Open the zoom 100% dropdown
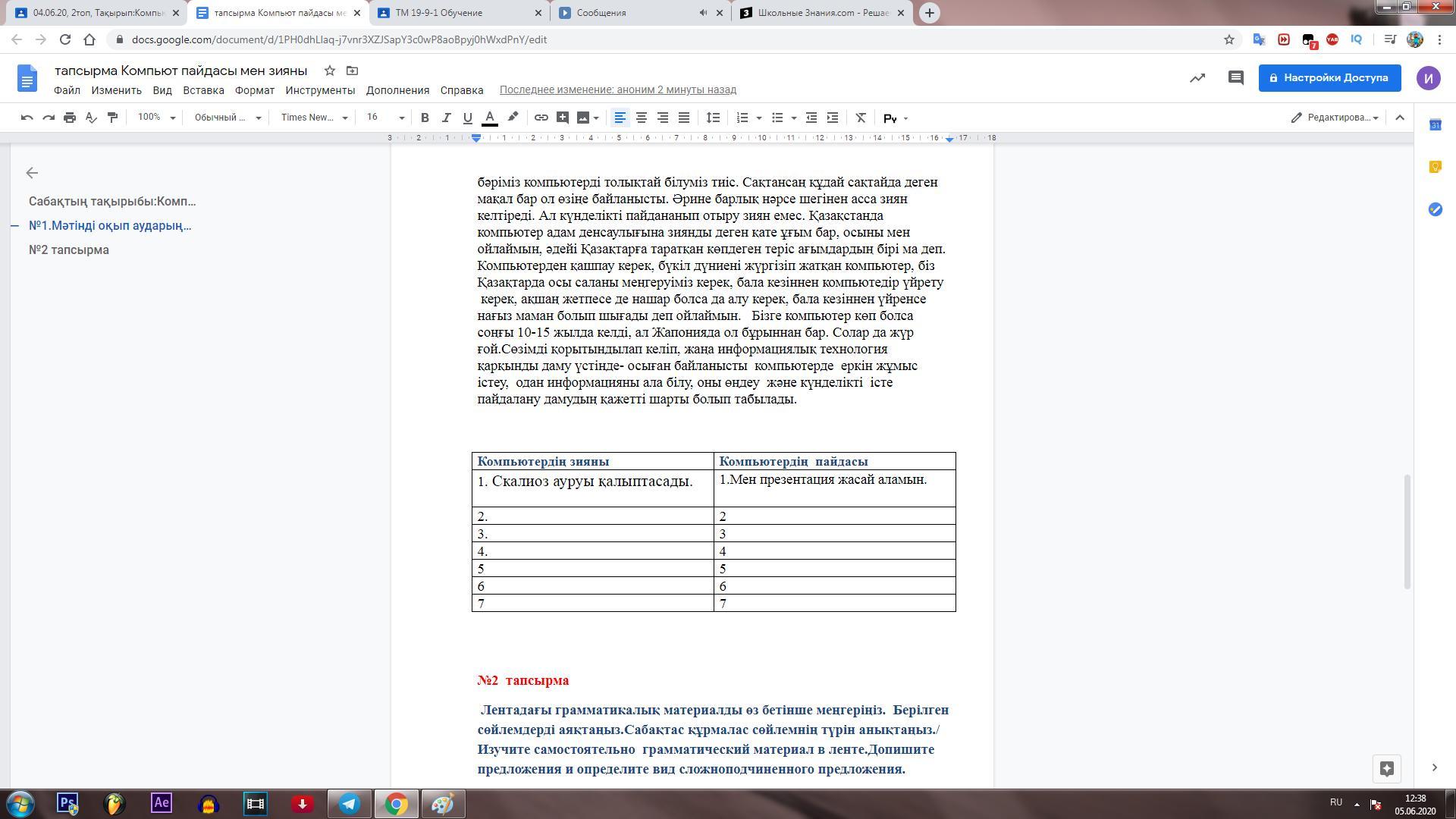The height and width of the screenshot is (819, 1456). pyautogui.click(x=156, y=118)
